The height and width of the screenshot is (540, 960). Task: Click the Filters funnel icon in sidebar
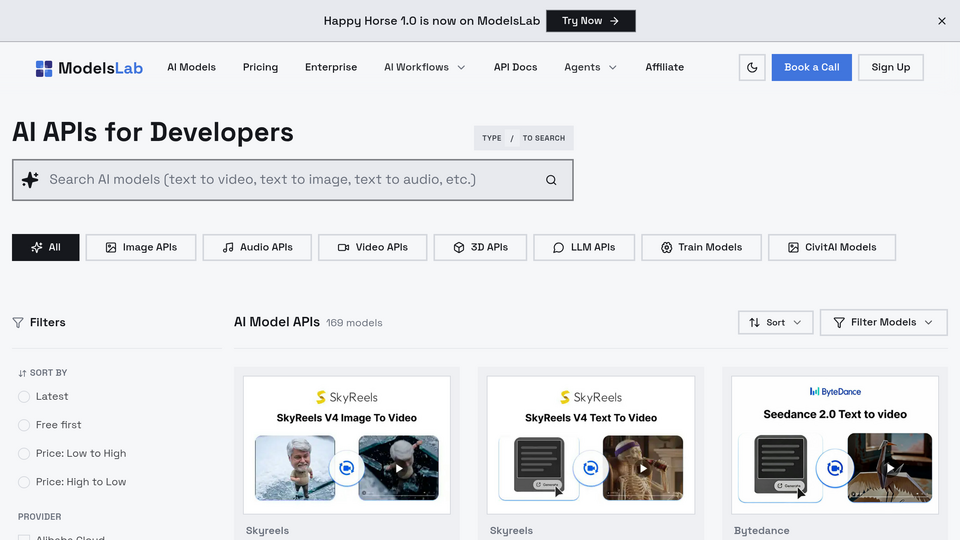(18, 323)
